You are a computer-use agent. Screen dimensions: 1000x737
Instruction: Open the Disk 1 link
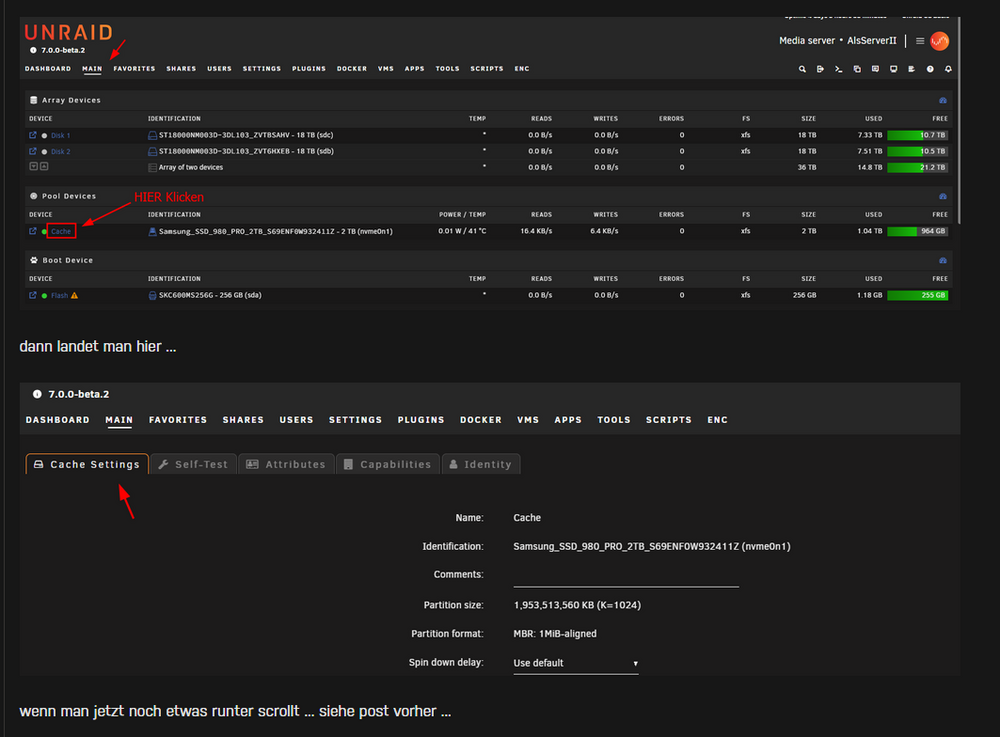click(61, 136)
